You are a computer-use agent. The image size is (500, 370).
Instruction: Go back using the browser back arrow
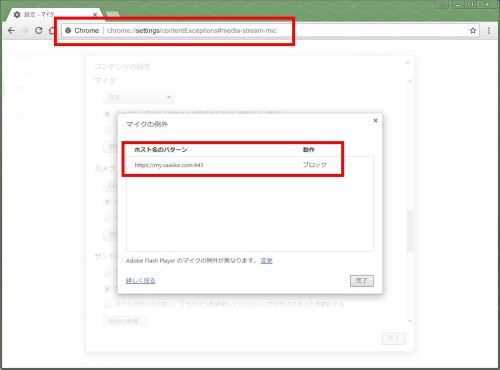coord(11,31)
